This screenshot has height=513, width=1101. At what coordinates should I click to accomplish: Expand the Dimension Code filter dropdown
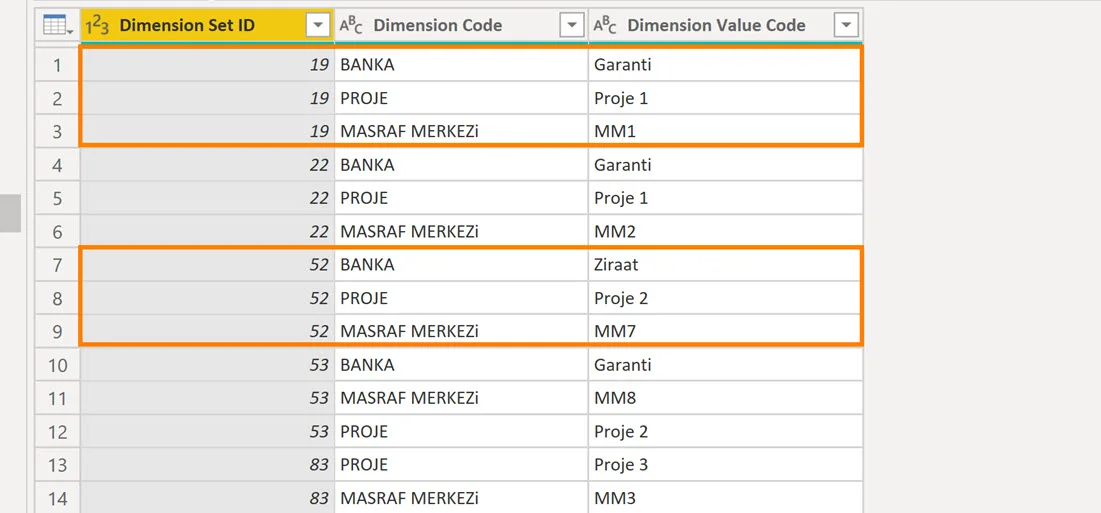571,26
